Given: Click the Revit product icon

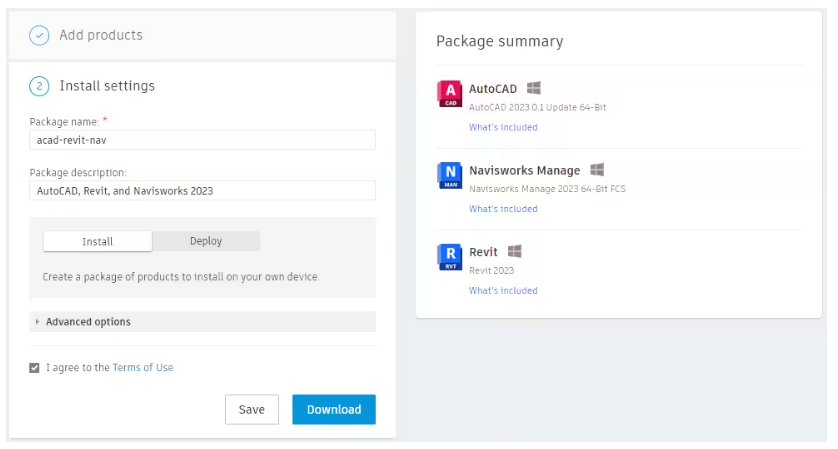Looking at the screenshot, I should point(450,257).
